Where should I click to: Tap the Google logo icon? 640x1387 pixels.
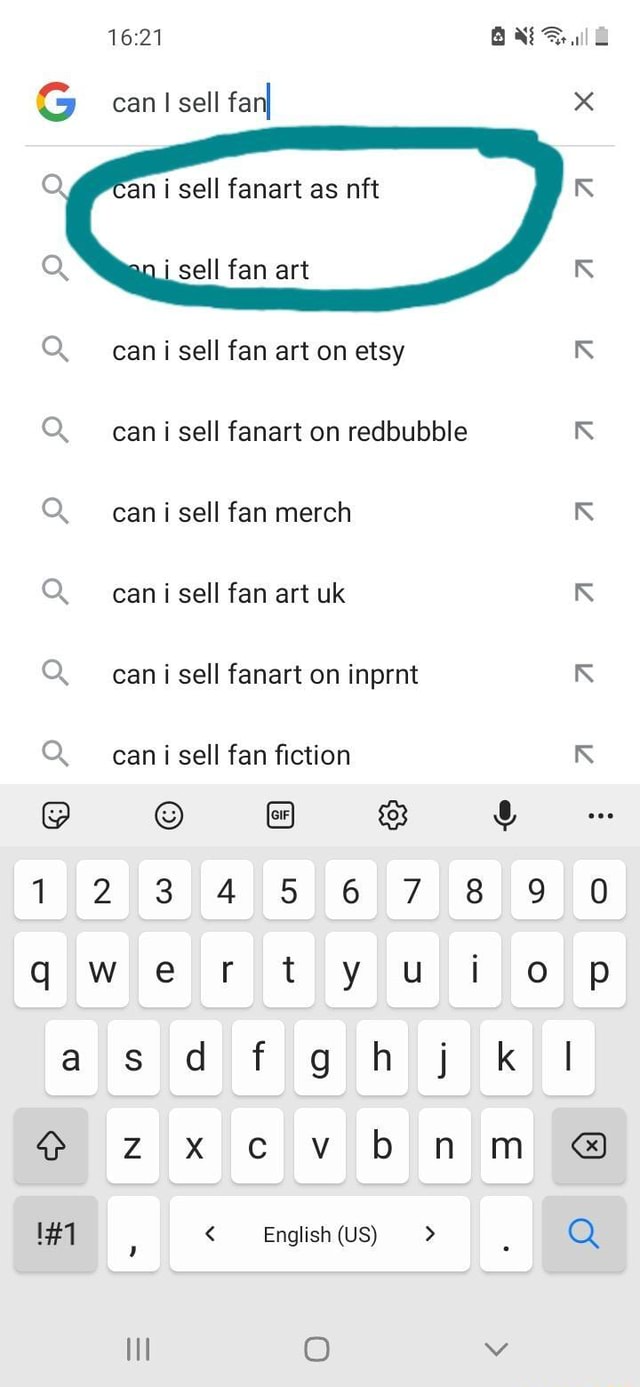click(x=56, y=101)
